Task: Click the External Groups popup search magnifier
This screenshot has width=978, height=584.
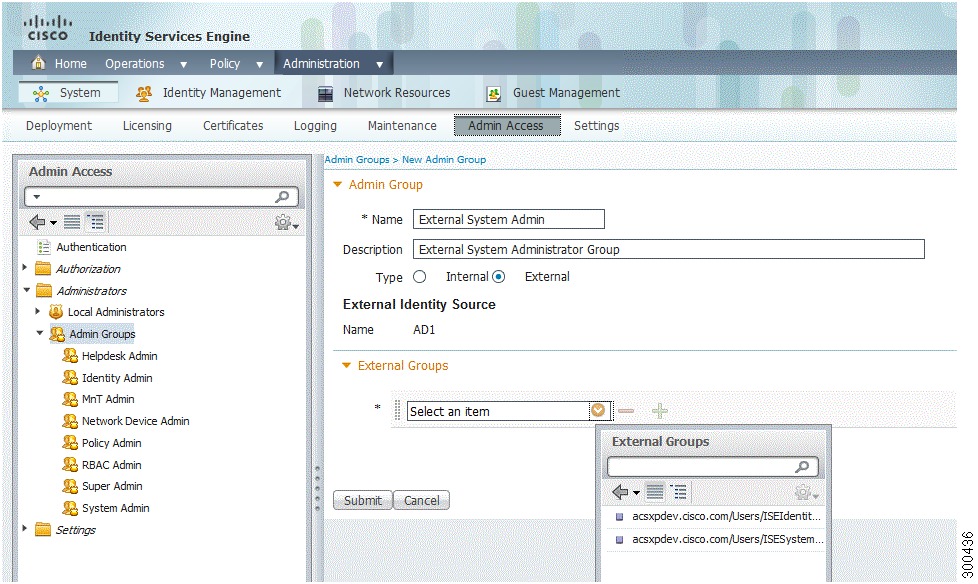Action: tap(803, 467)
